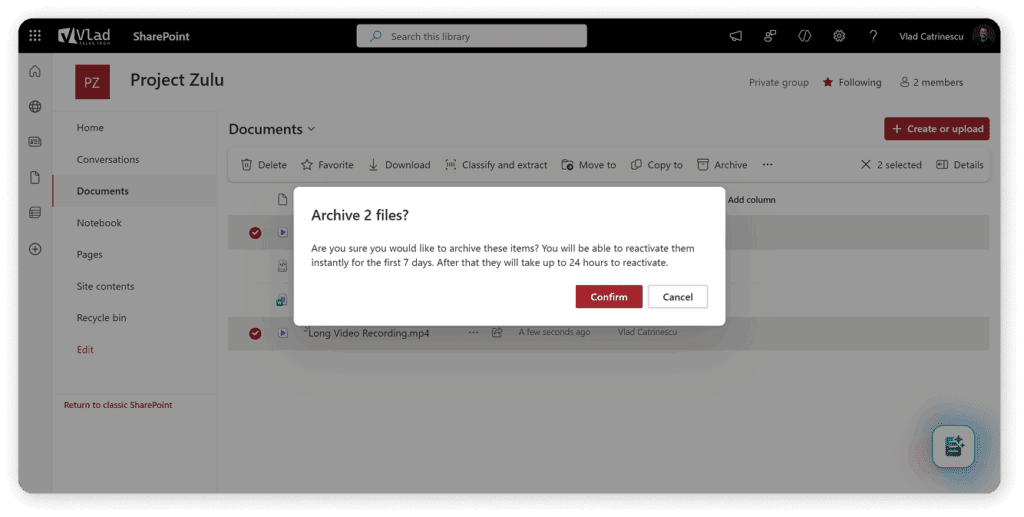Deselect Long Video Recording.mp4 checkbox
The height and width of the screenshot is (517, 1024).
click(255, 334)
